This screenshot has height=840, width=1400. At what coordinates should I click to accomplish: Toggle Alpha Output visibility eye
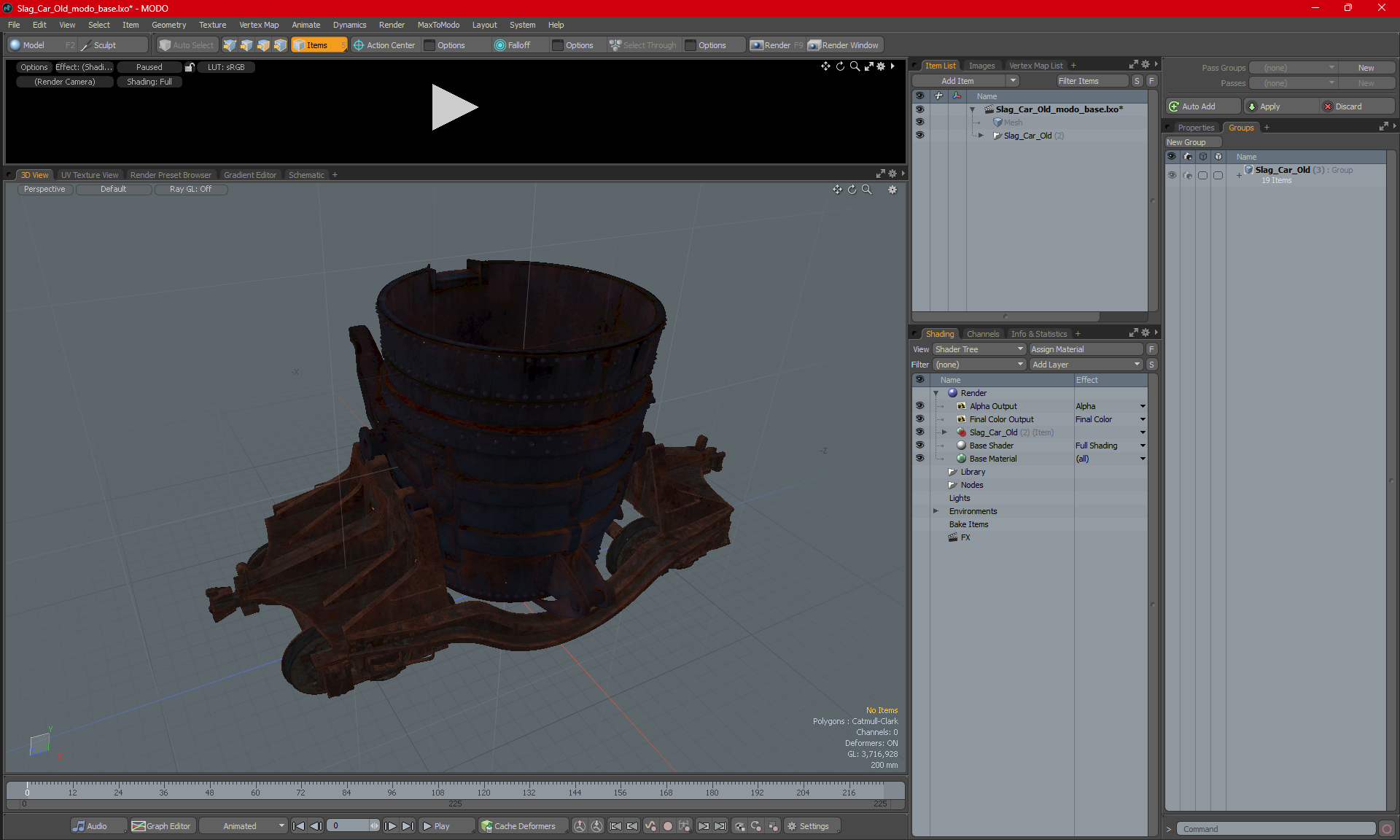[x=919, y=406]
